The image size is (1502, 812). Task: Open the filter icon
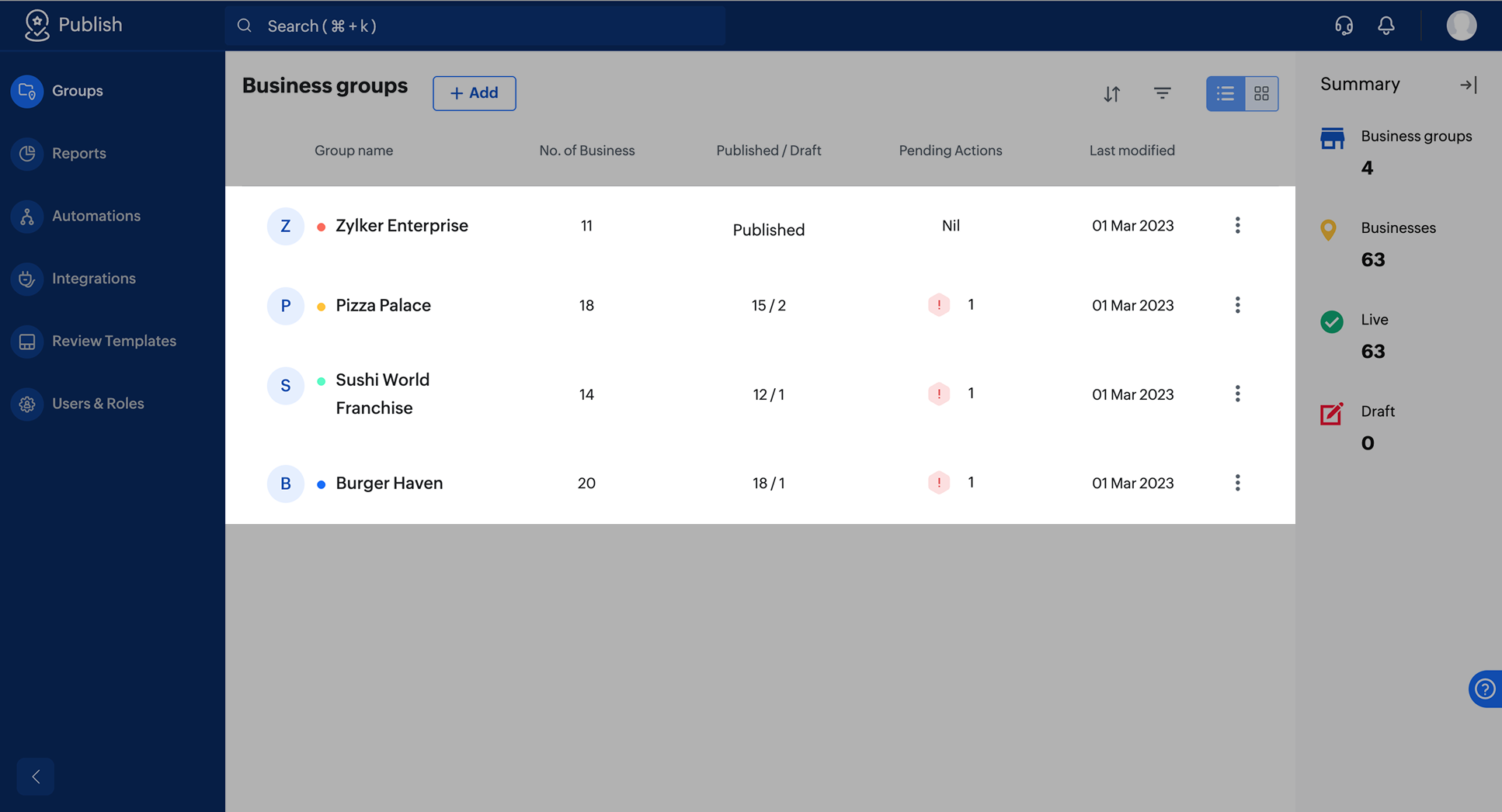pyautogui.click(x=1162, y=93)
